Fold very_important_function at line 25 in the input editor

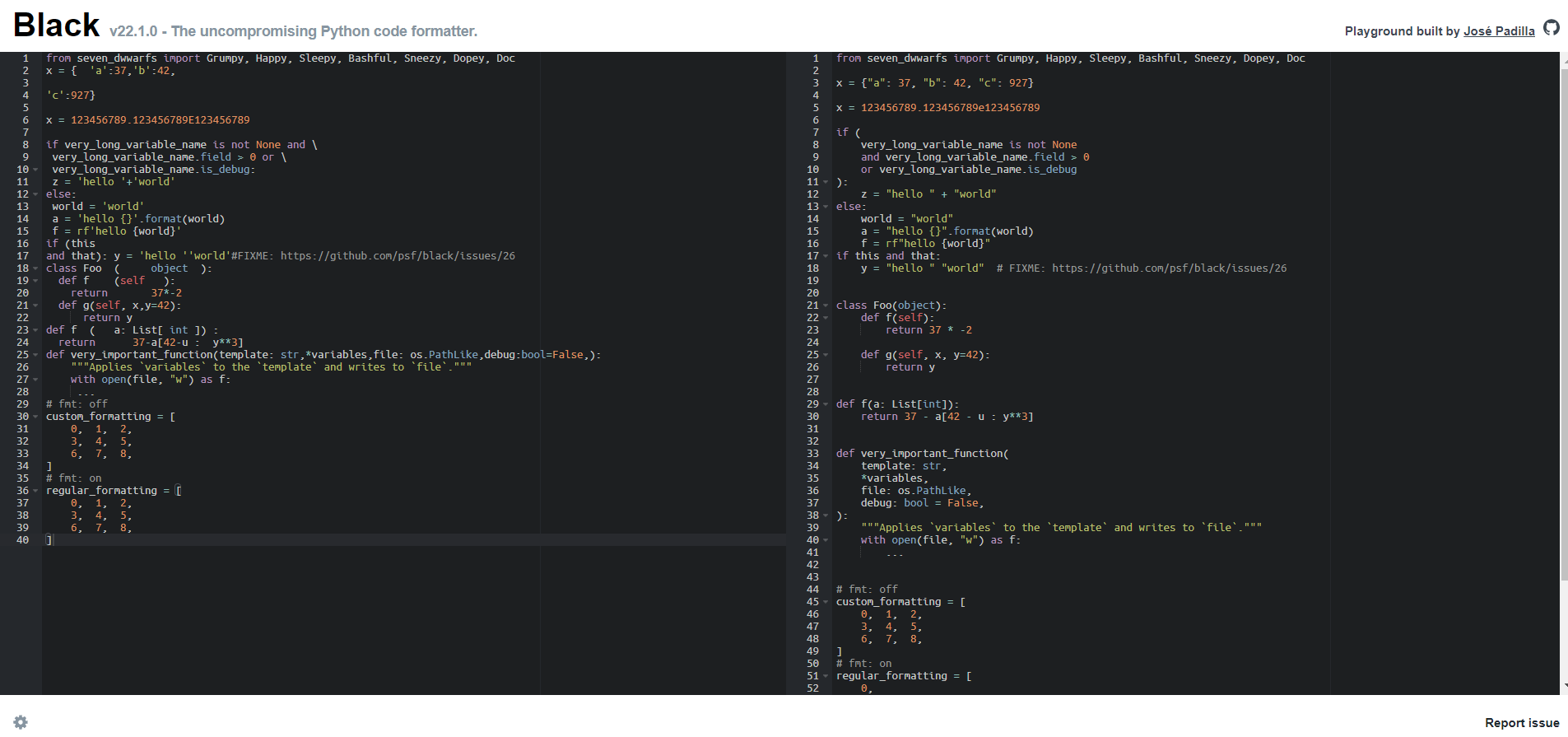pyautogui.click(x=35, y=355)
